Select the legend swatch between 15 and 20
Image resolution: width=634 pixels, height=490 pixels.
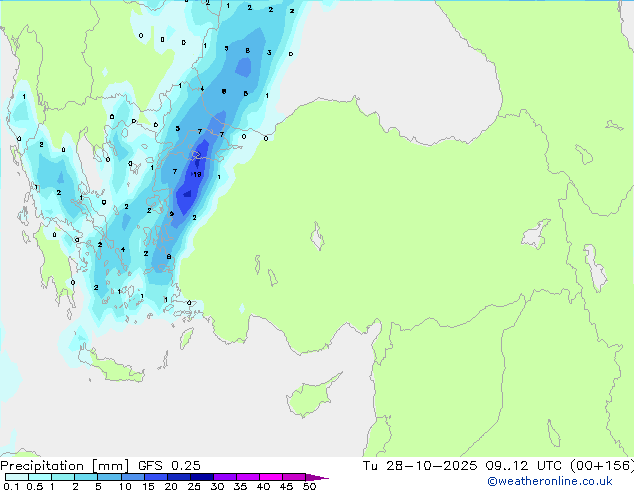[x=155, y=477]
